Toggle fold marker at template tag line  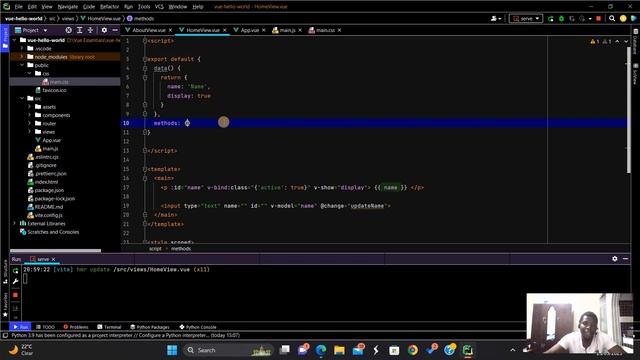point(145,169)
